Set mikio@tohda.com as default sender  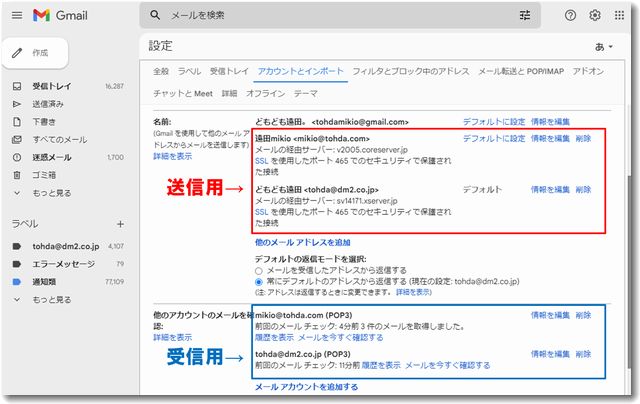(x=494, y=138)
